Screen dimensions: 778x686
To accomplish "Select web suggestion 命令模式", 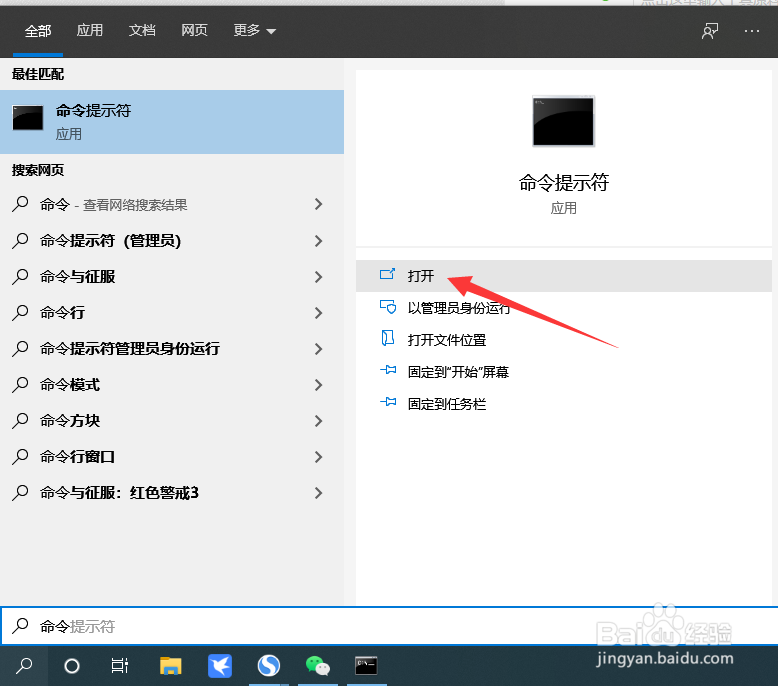I will point(172,385).
